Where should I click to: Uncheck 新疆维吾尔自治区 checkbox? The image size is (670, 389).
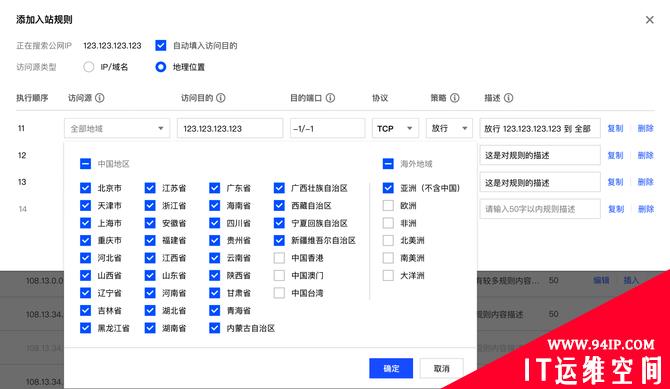(x=279, y=241)
